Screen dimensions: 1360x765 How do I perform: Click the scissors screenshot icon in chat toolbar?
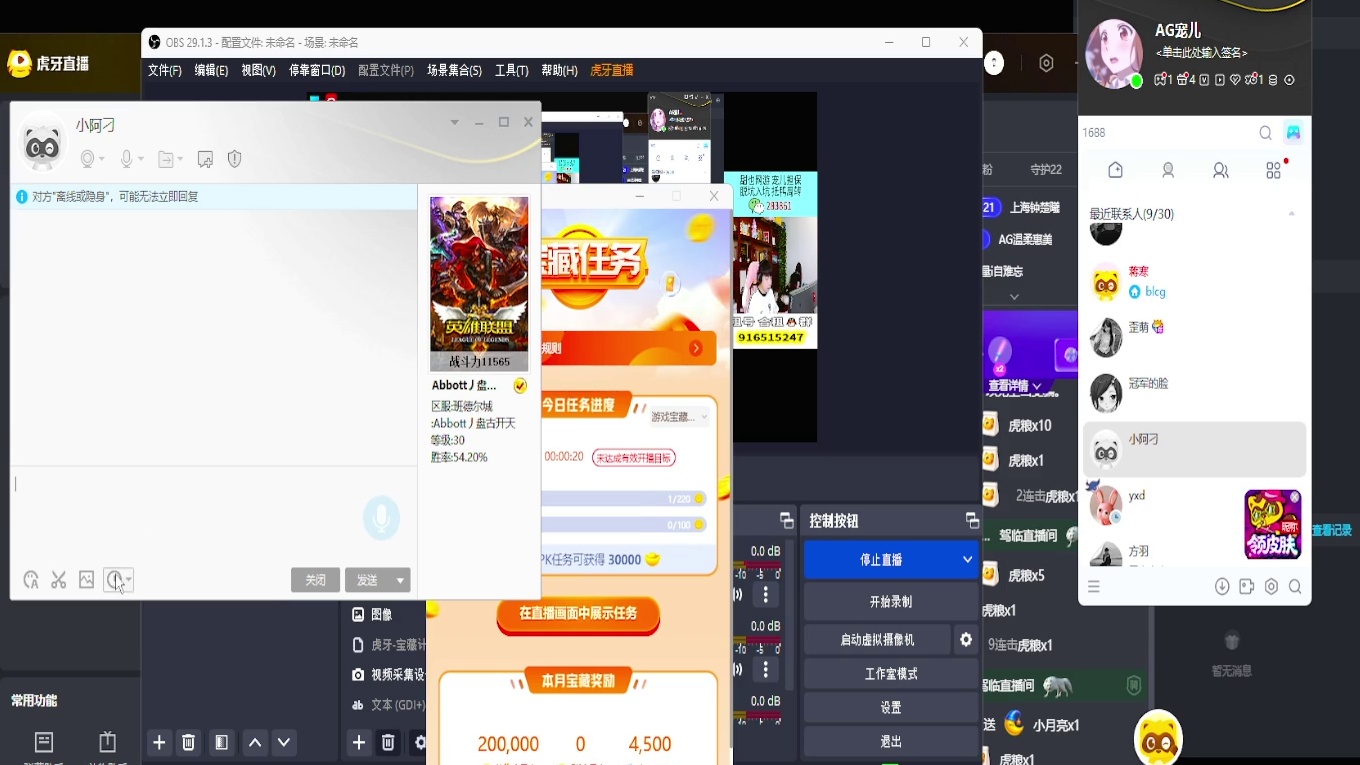(59, 580)
